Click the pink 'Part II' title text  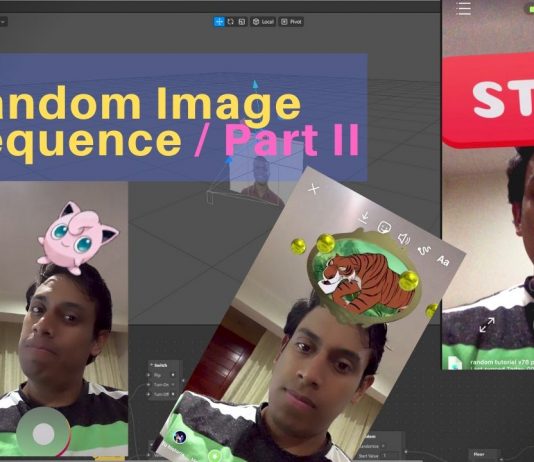(x=292, y=140)
